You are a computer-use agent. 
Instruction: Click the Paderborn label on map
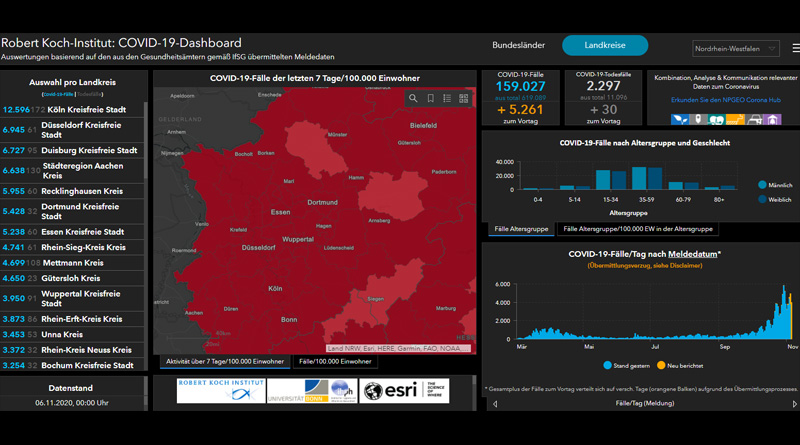[444, 172]
